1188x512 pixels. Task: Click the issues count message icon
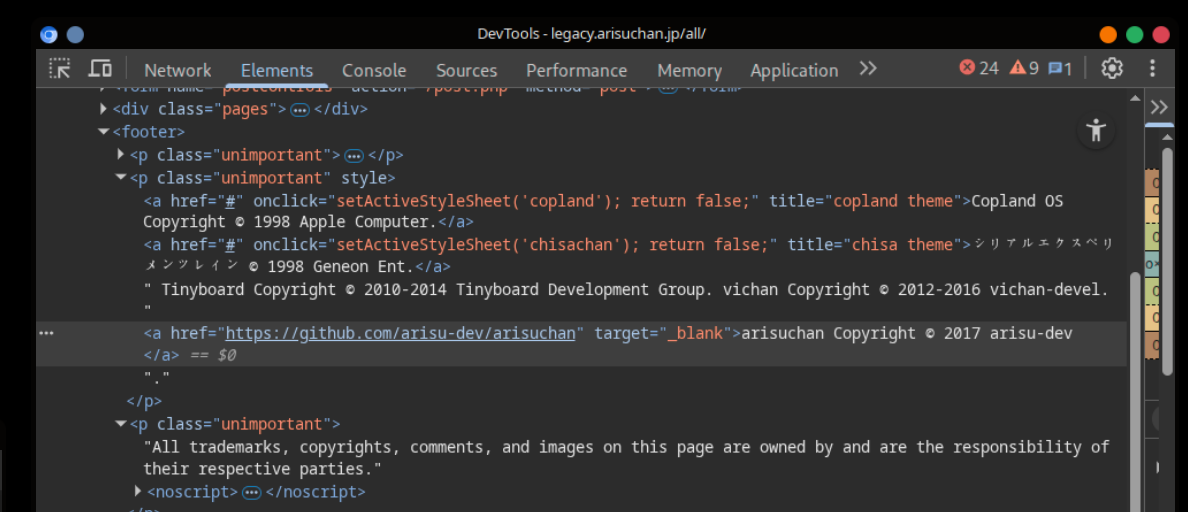click(x=1054, y=68)
